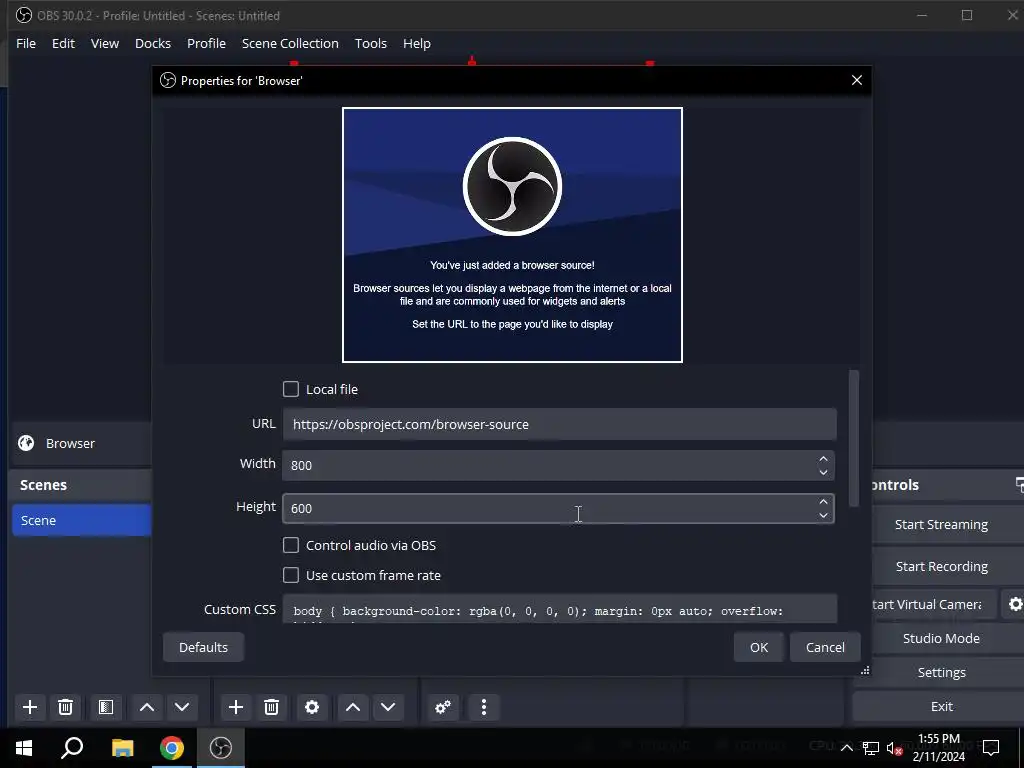1024x768 pixels.
Task: Click into the URL input field
Action: 559,424
